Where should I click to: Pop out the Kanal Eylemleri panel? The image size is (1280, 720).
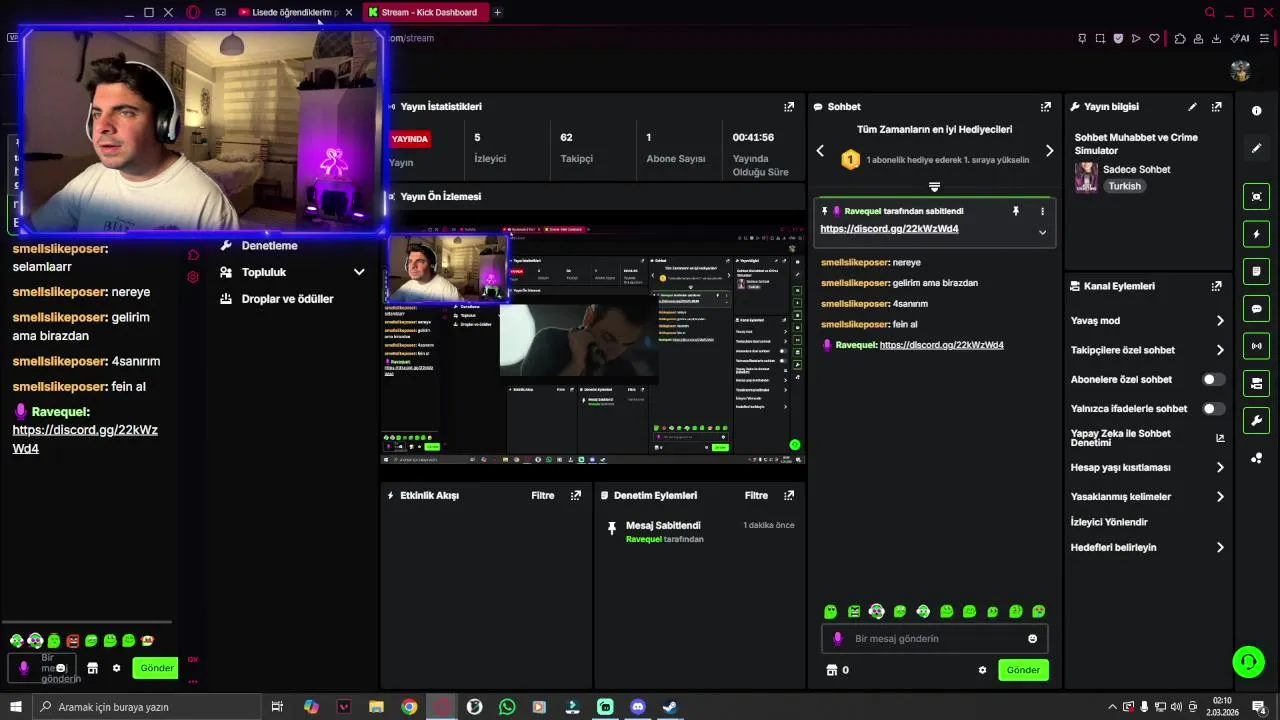tap(1217, 286)
